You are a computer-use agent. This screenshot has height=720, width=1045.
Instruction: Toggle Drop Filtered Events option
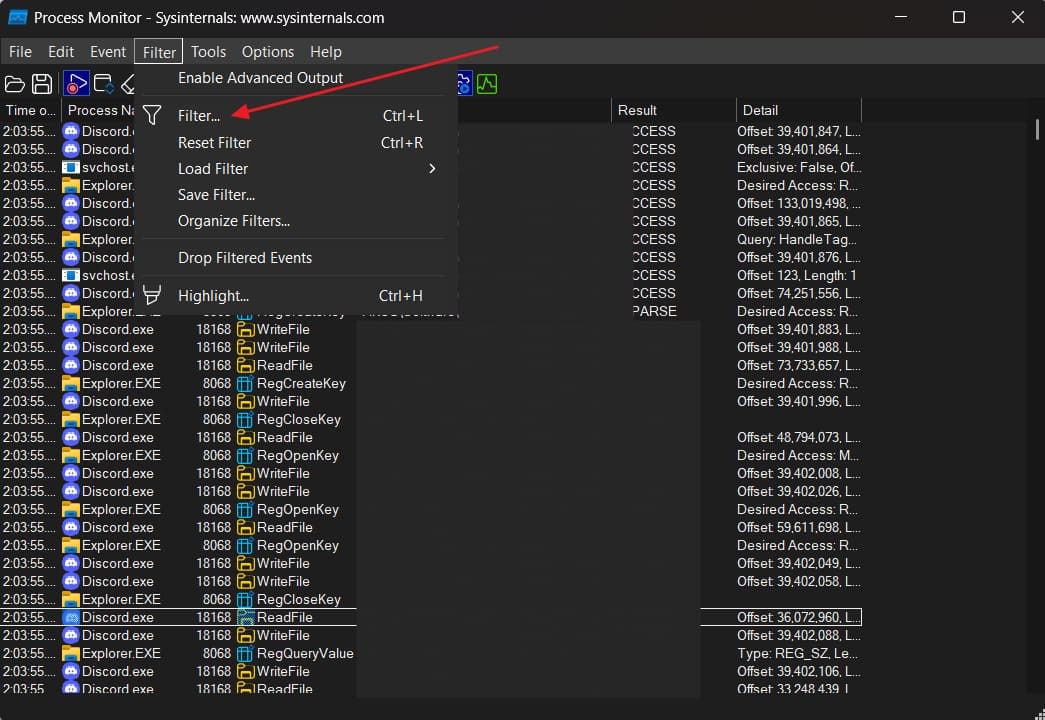(x=245, y=257)
